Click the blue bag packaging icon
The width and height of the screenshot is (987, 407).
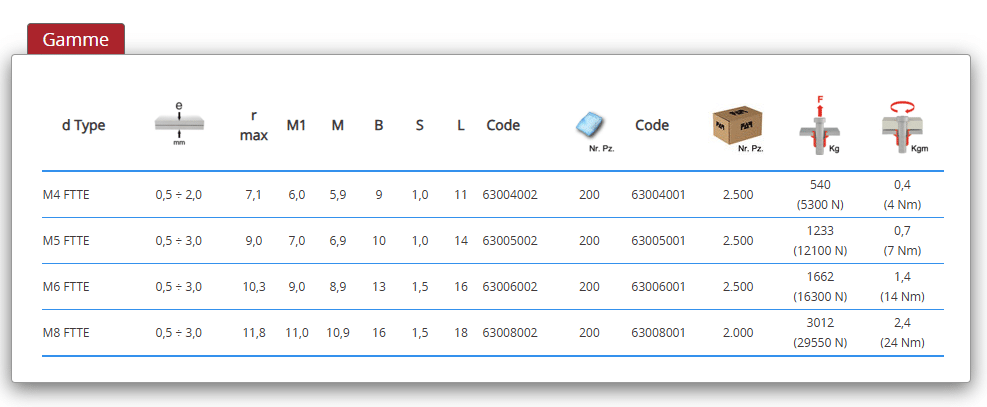pyautogui.click(x=590, y=126)
